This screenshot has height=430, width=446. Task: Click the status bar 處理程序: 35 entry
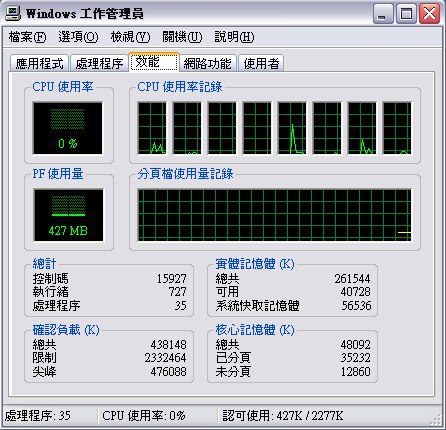(38, 416)
